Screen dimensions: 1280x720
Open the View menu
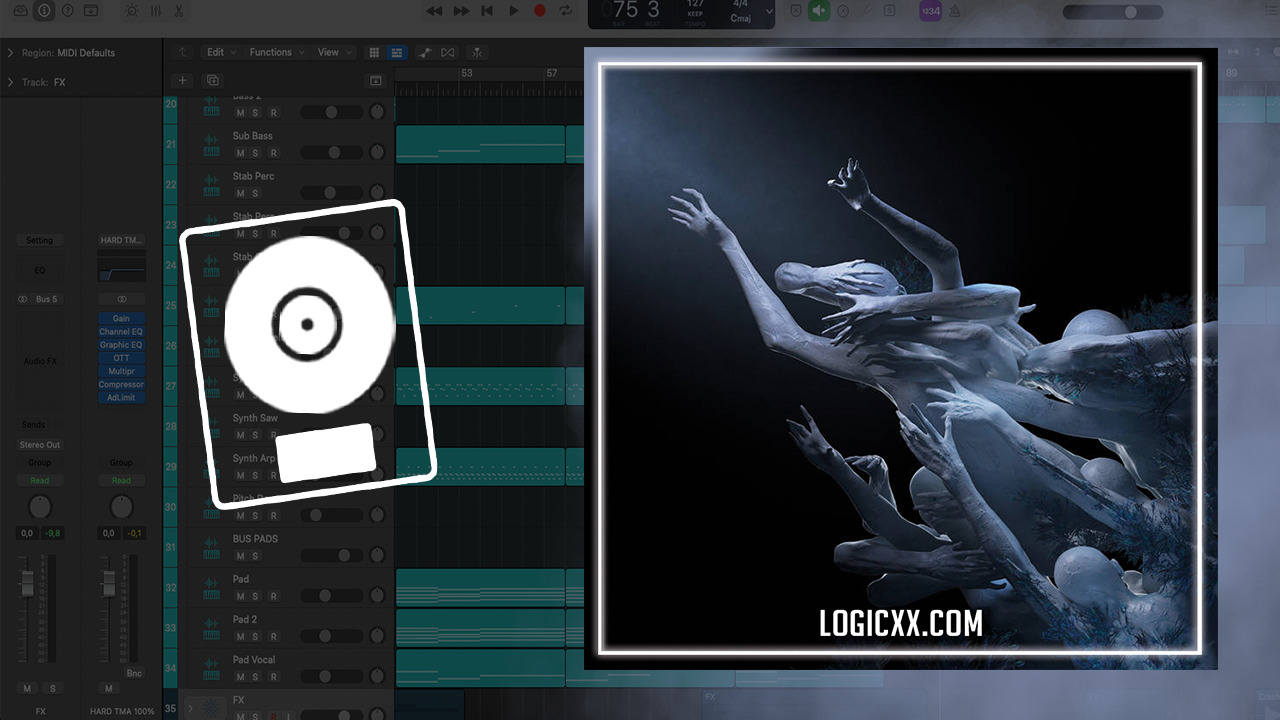click(x=333, y=52)
